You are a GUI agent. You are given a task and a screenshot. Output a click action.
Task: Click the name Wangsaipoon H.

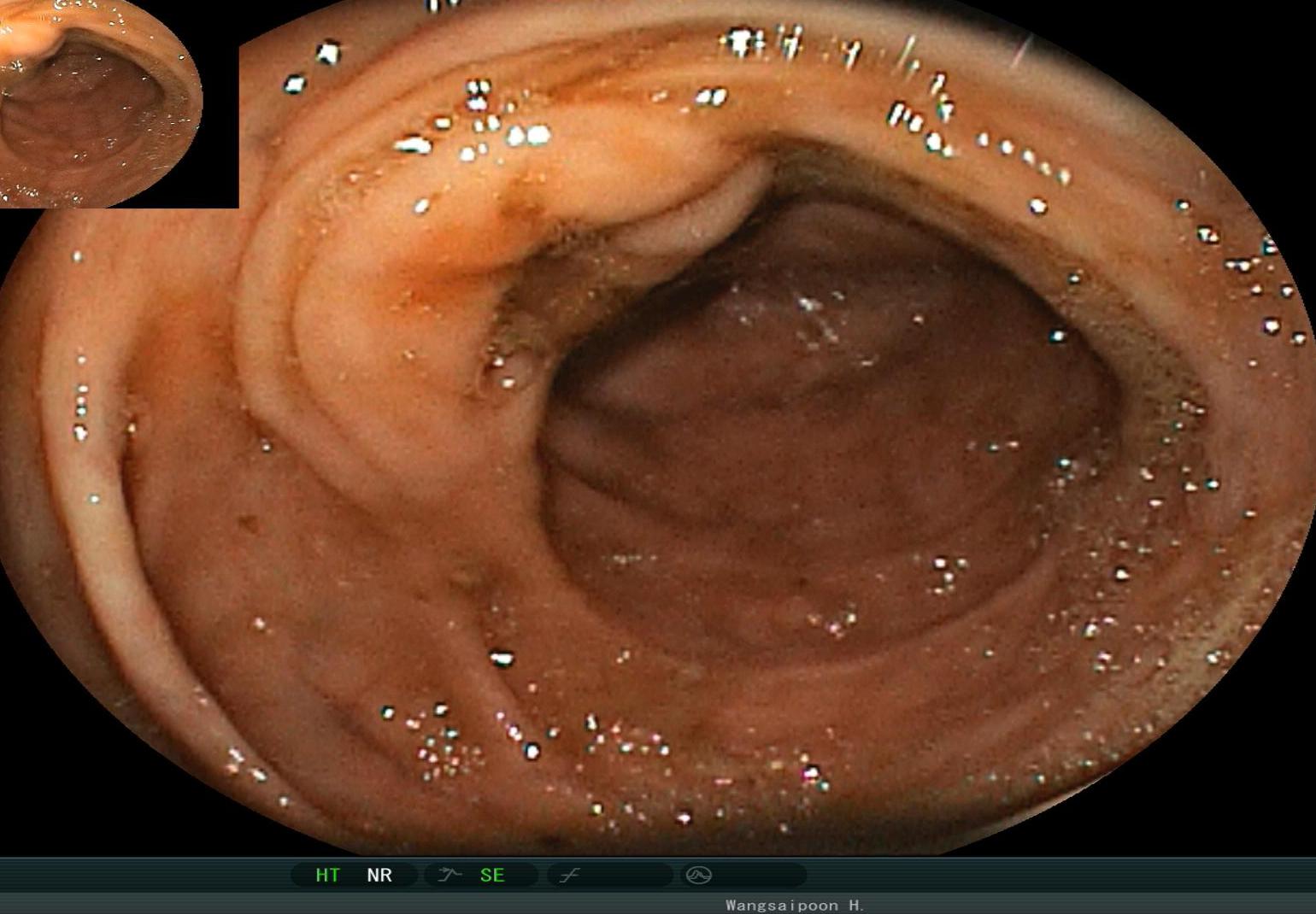pos(796,905)
